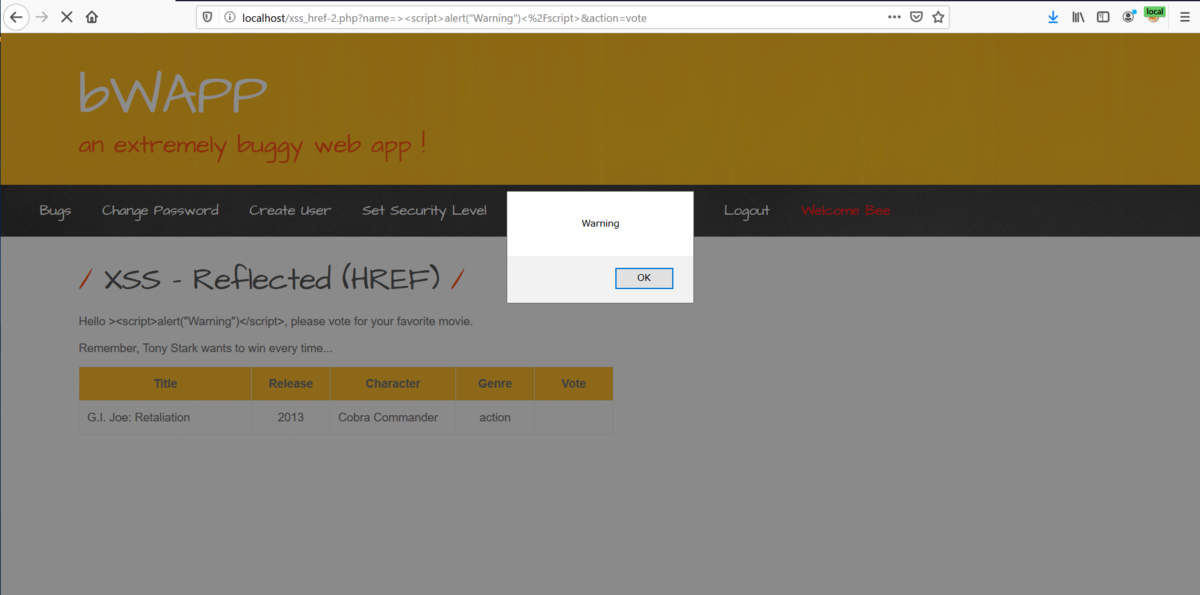Click the Genre column header
Screen dimensions: 1200x595
[x=495, y=384]
